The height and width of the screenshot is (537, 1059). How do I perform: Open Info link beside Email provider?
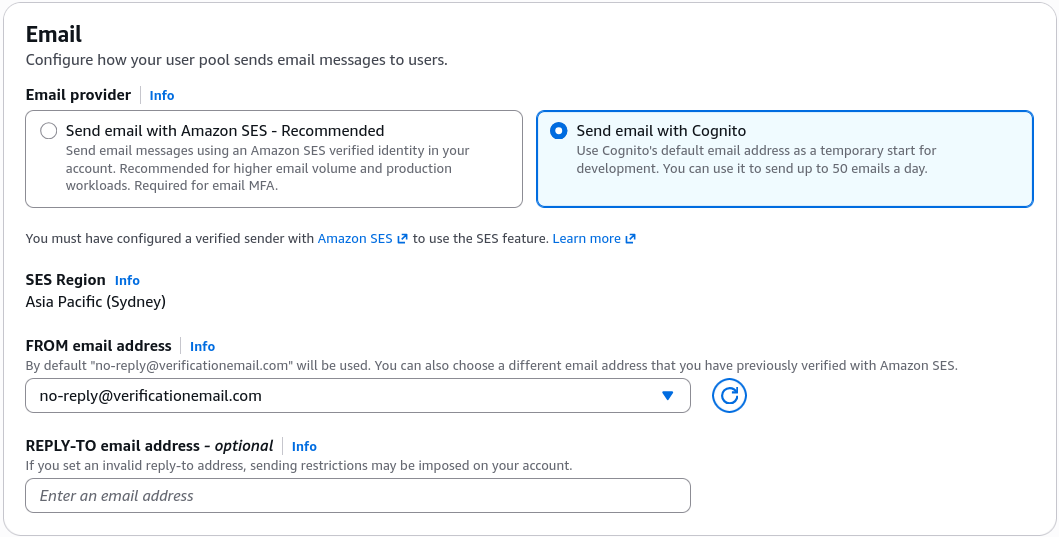point(161,95)
